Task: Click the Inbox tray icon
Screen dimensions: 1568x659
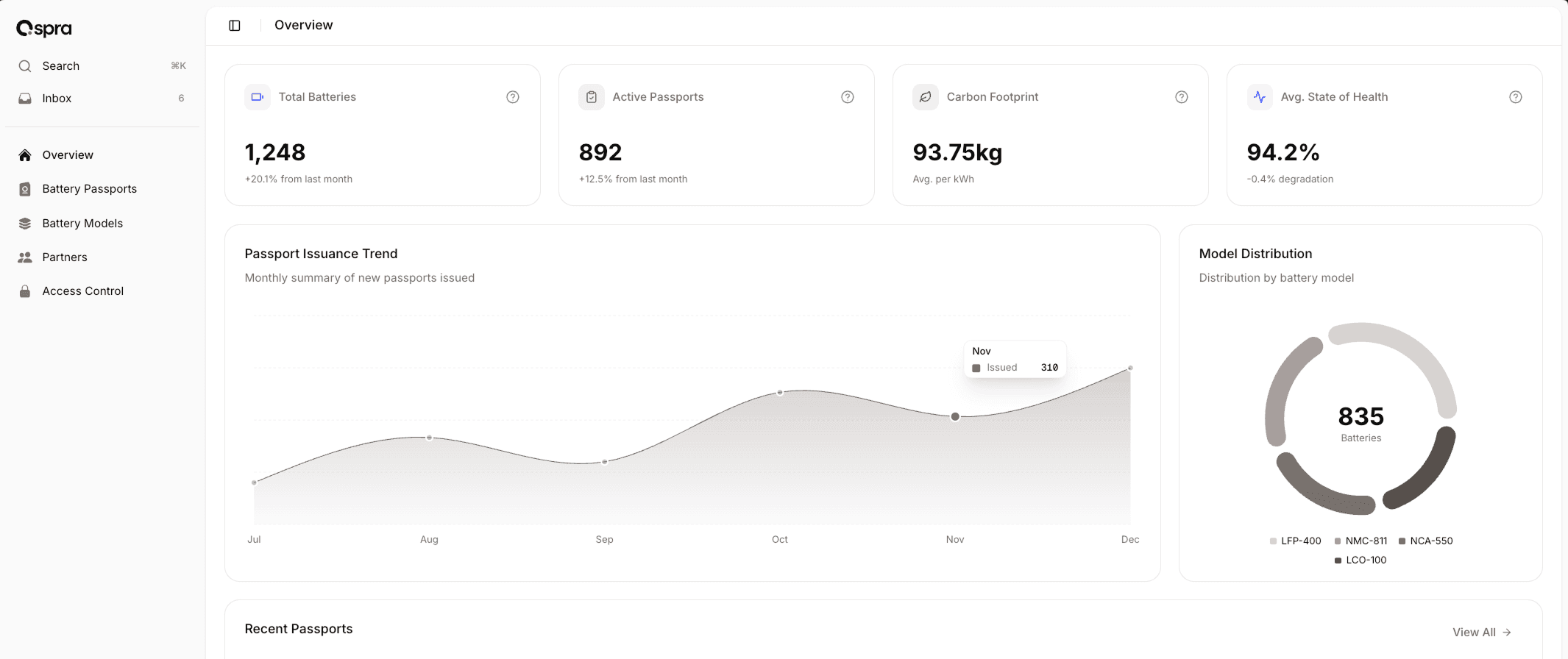Action: pos(25,99)
